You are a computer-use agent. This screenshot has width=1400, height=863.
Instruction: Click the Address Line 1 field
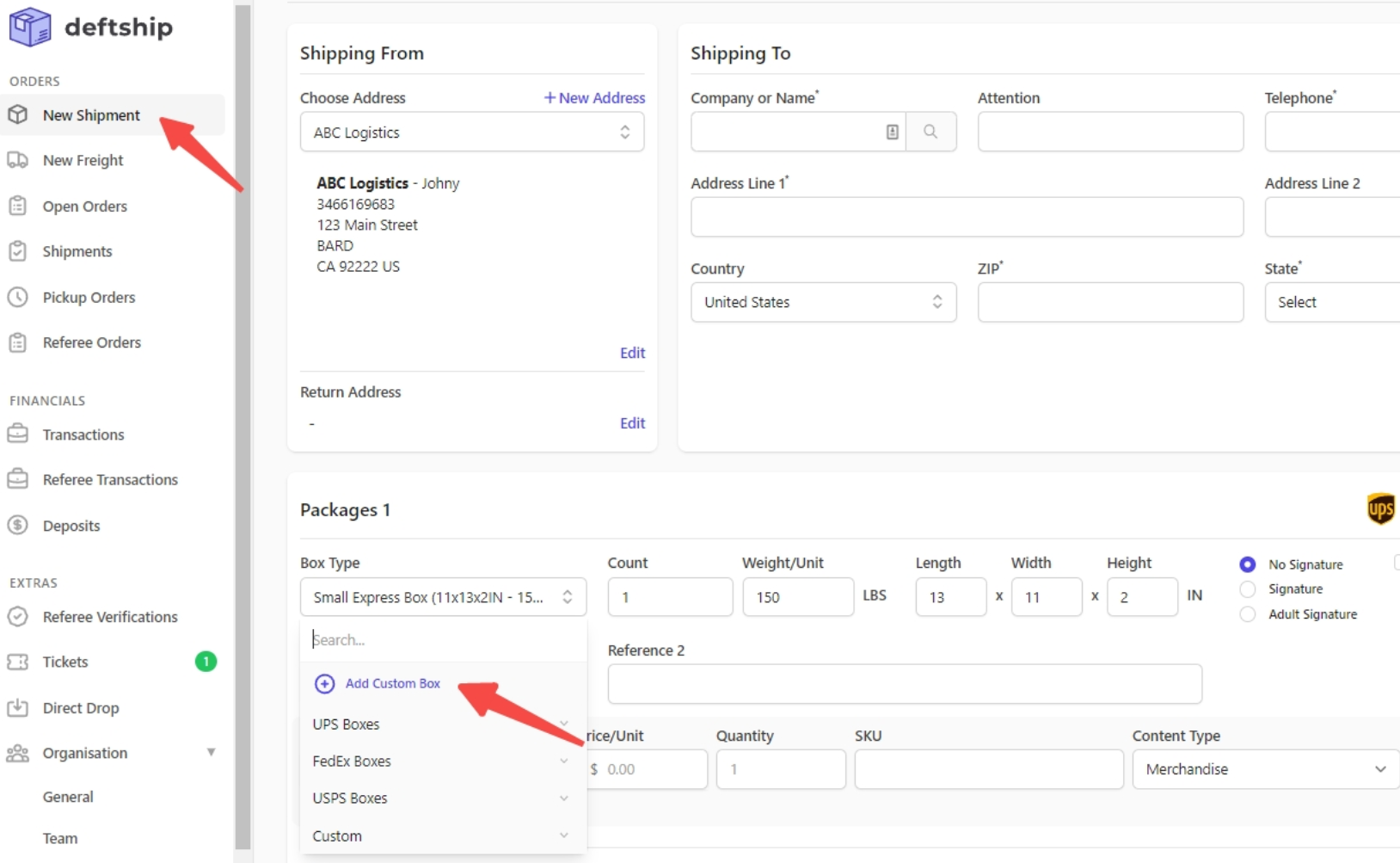pyautogui.click(x=967, y=217)
